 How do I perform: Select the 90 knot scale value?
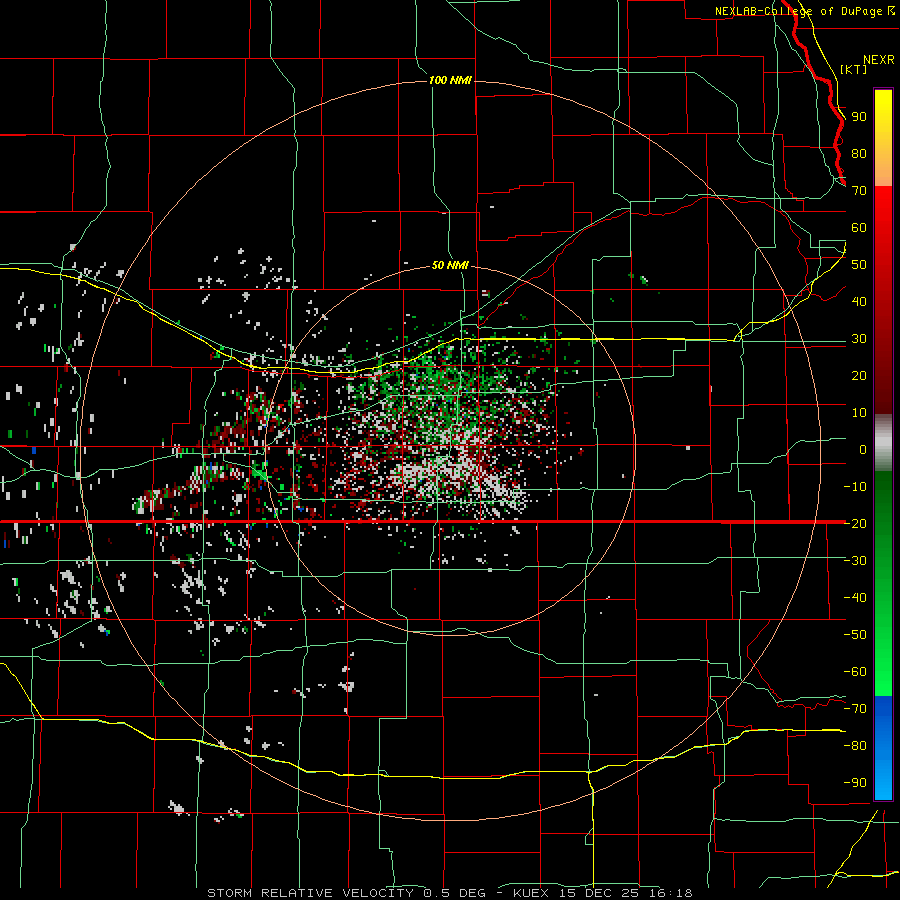859,117
